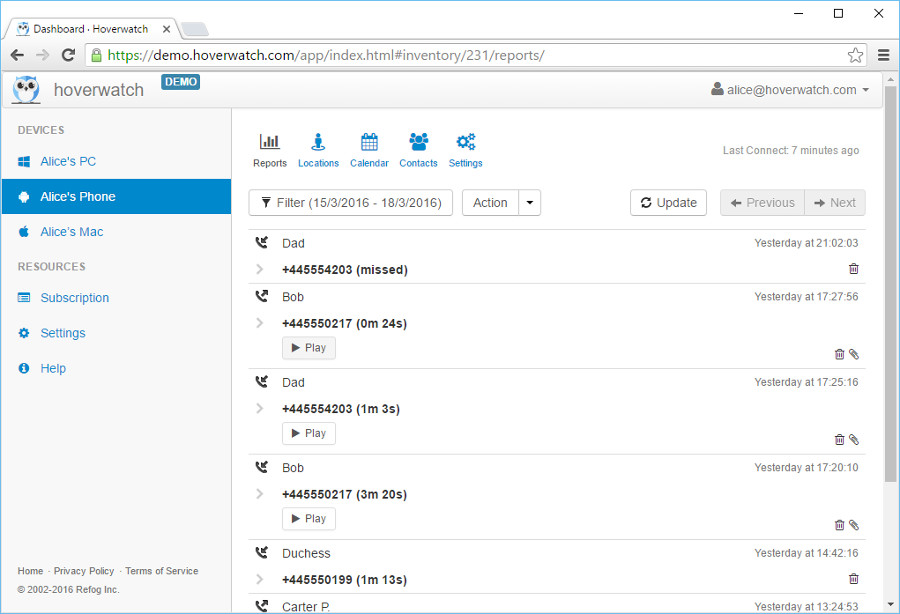900x614 pixels.
Task: Open alice@hoverwatch.com account menu
Action: [x=790, y=90]
